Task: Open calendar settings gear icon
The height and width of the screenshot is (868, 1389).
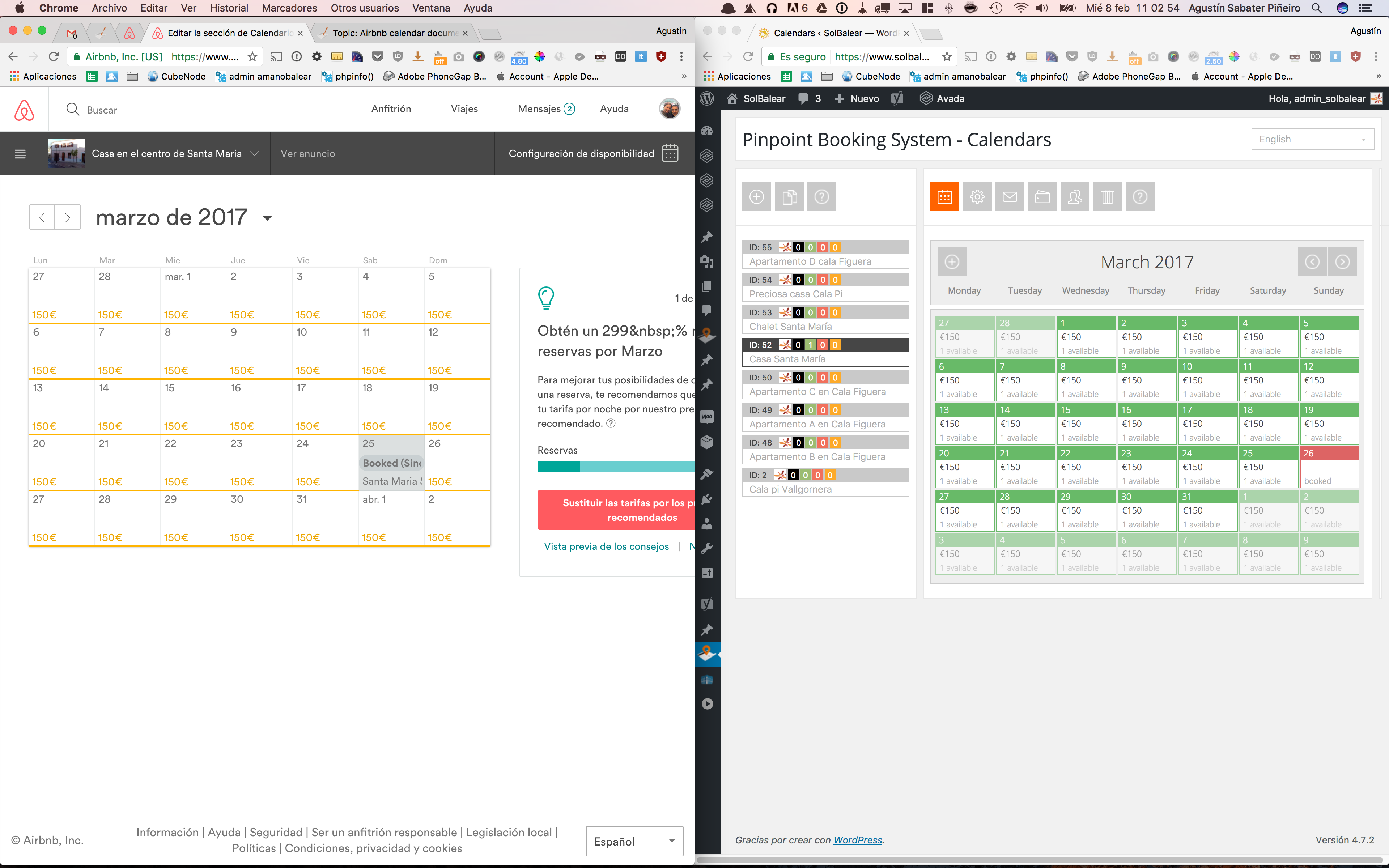Action: point(977,197)
